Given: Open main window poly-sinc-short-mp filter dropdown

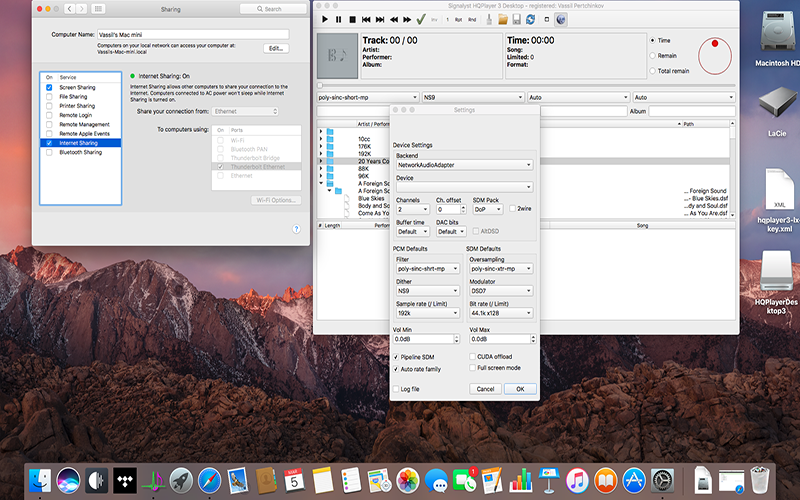Looking at the screenshot, I should tap(368, 97).
